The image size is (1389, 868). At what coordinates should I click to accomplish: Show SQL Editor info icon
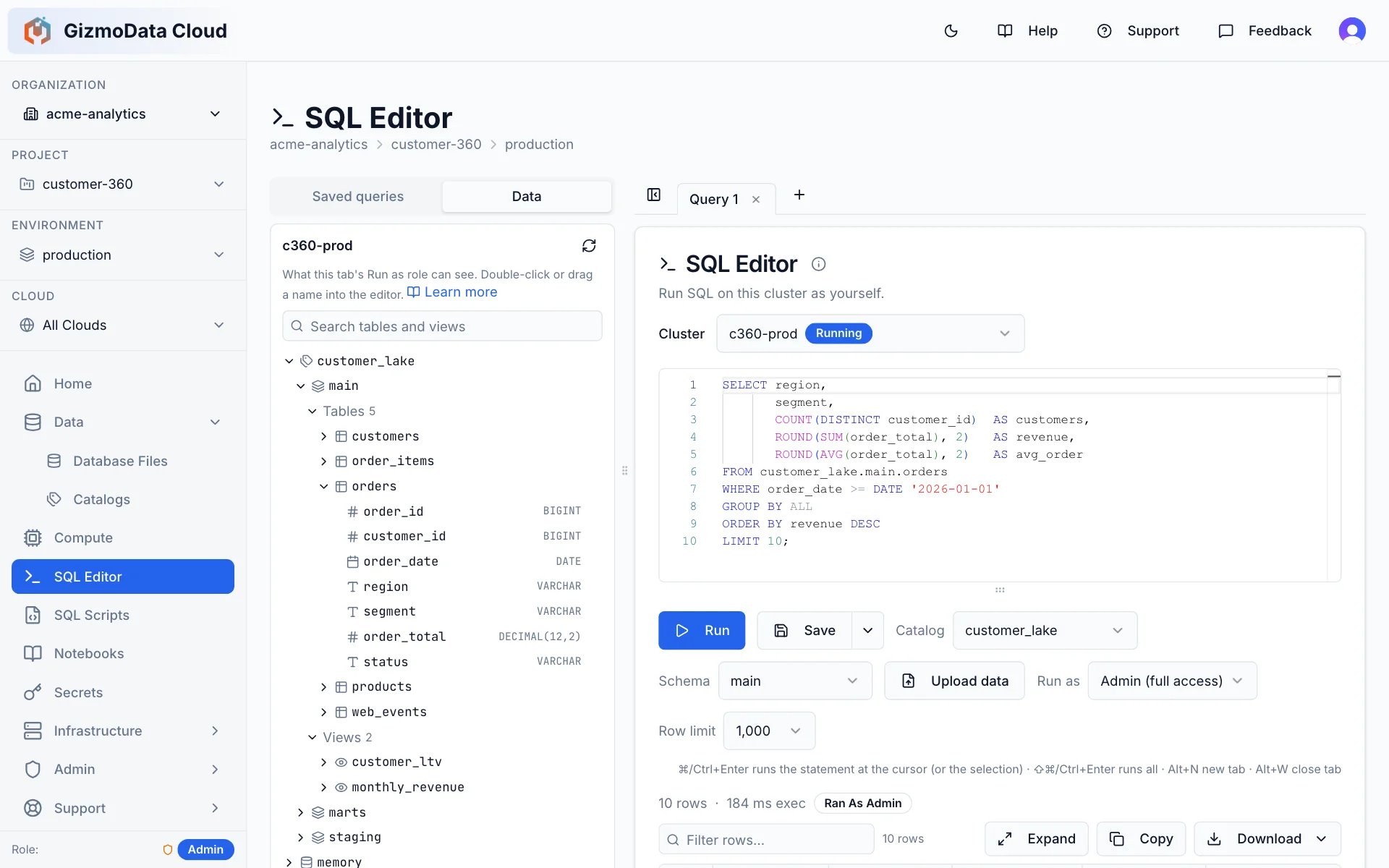(x=818, y=264)
